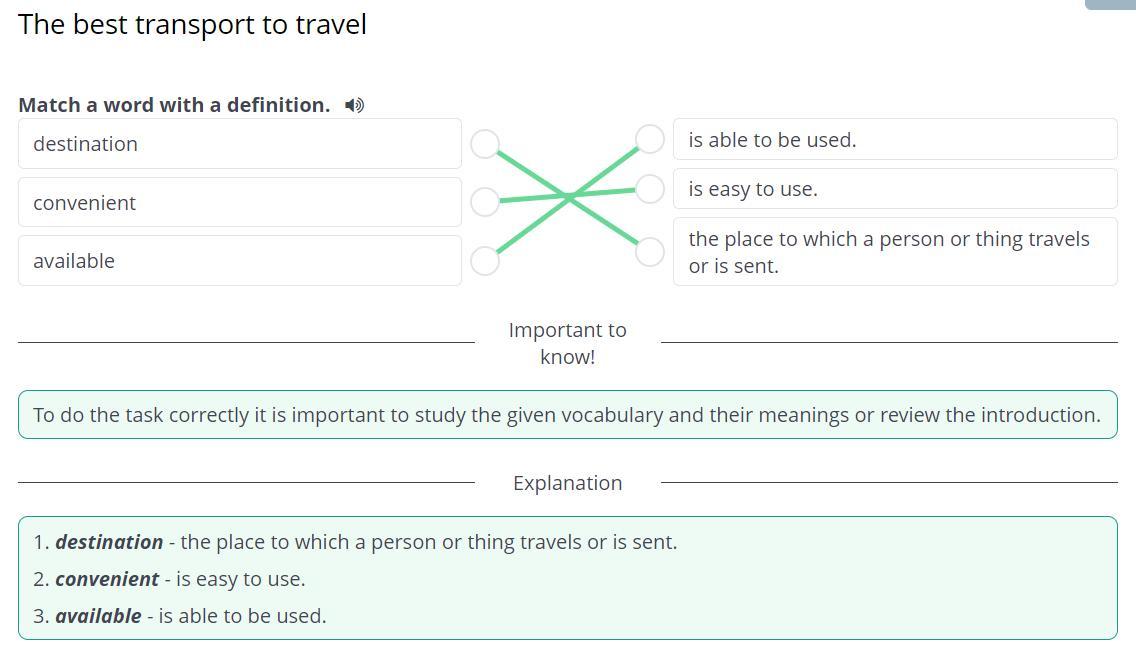Viewport: 1136px width, 672px height.
Task: Click the circle beside "is able to be used."
Action: [x=650, y=139]
